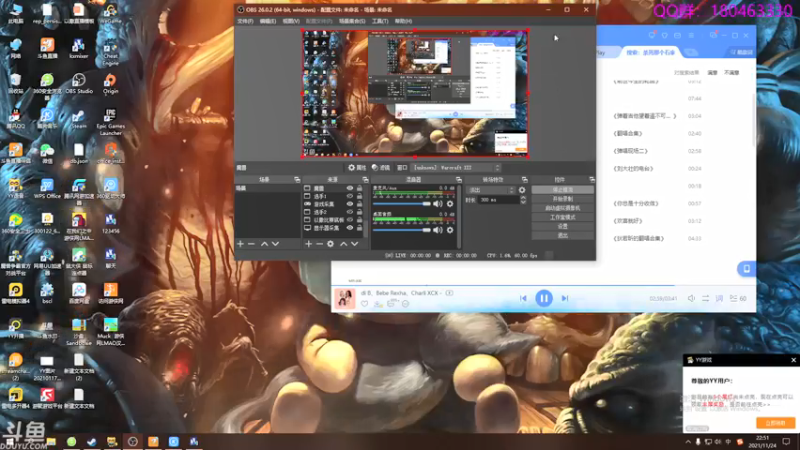This screenshot has height=450, width=800.
Task: Toggle the lock on the first source
Action: click(x=361, y=188)
